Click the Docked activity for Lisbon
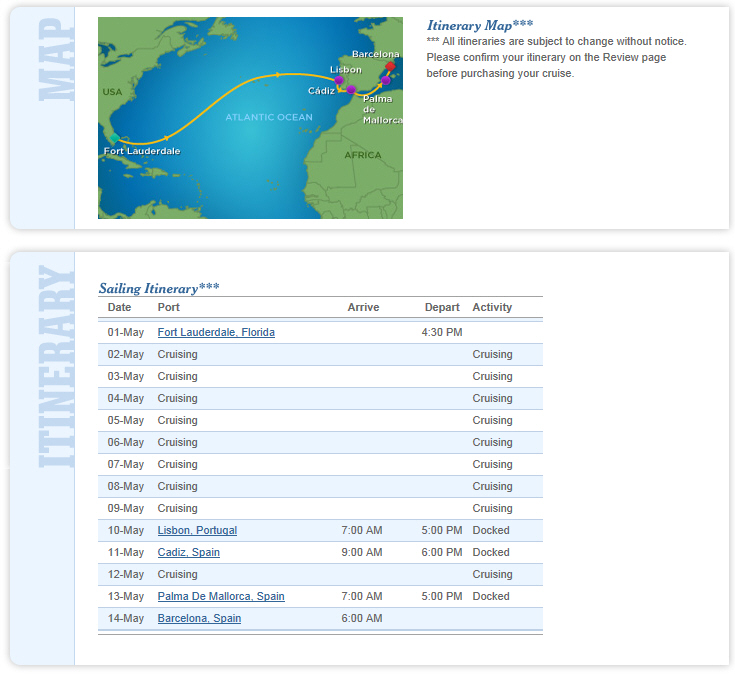 [x=491, y=530]
